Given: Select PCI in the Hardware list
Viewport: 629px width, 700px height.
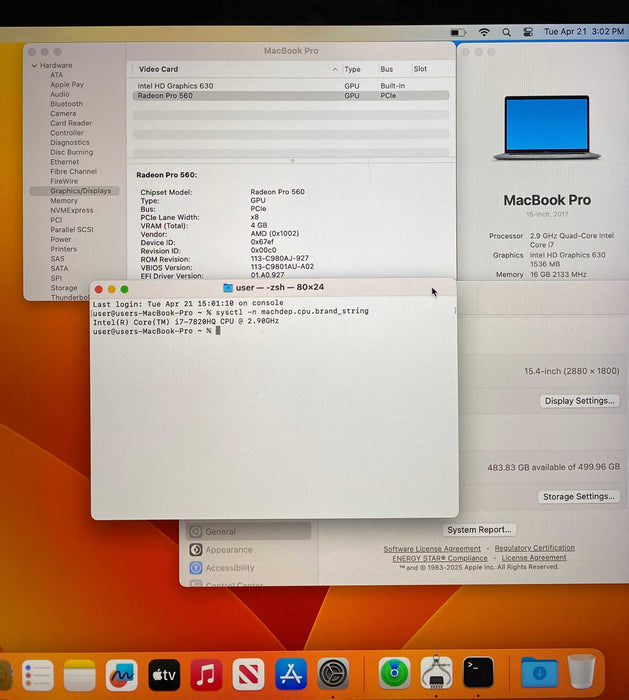Looking at the screenshot, I should pyautogui.click(x=56, y=220).
